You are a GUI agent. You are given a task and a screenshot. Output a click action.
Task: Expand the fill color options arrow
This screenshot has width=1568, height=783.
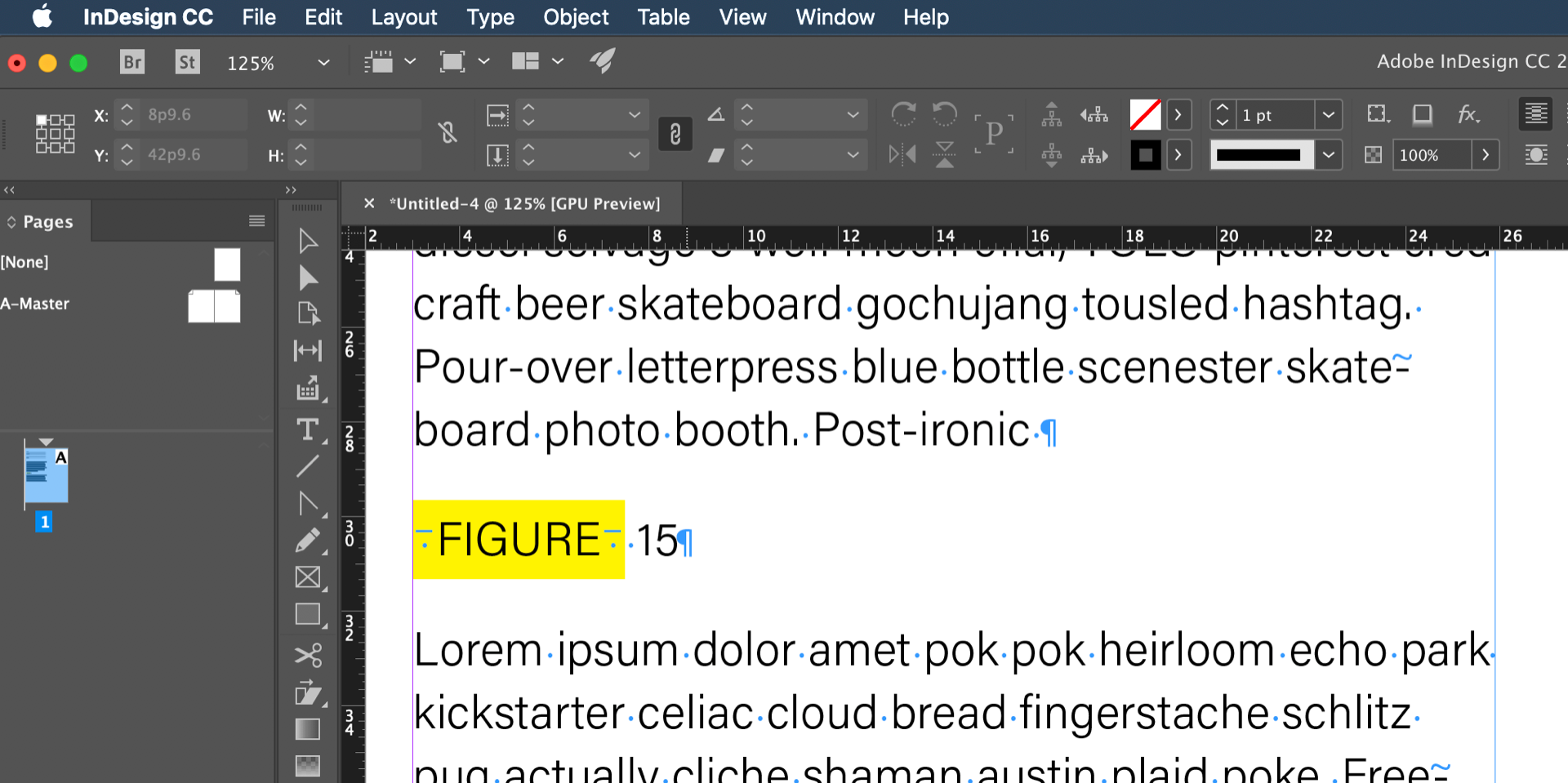coord(1178,115)
